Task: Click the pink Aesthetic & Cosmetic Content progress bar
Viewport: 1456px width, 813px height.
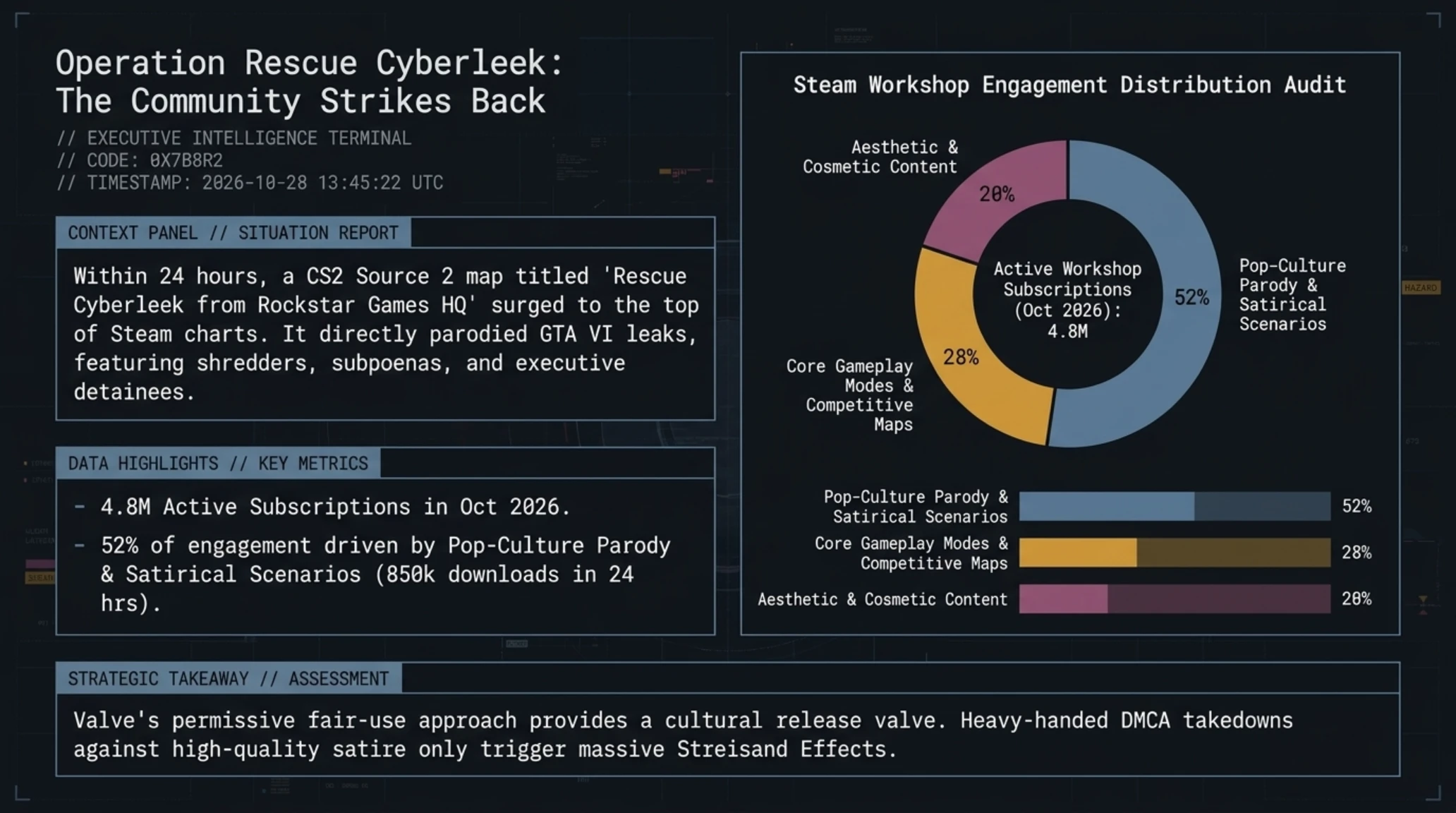Action: pos(1175,598)
